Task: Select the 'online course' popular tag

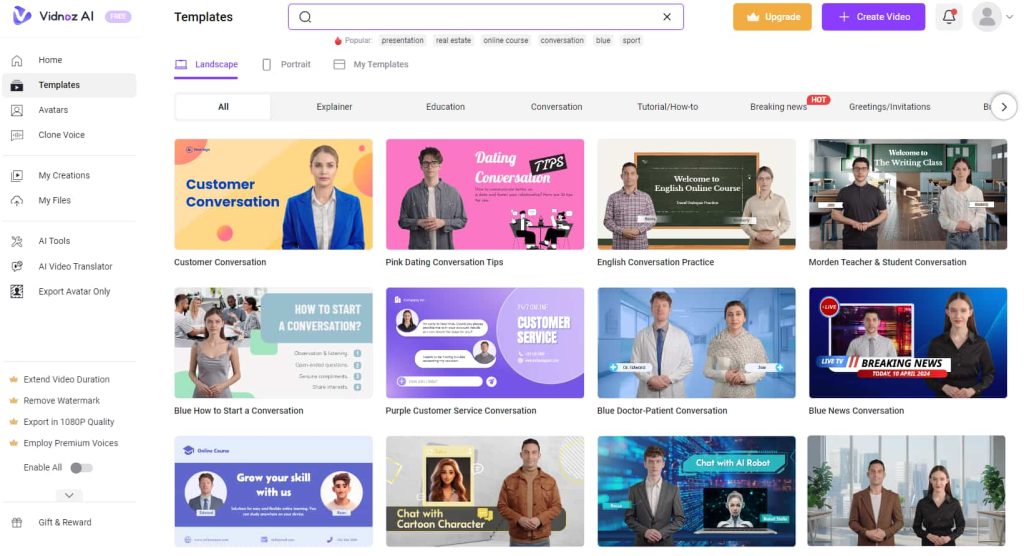Action: tap(505, 41)
